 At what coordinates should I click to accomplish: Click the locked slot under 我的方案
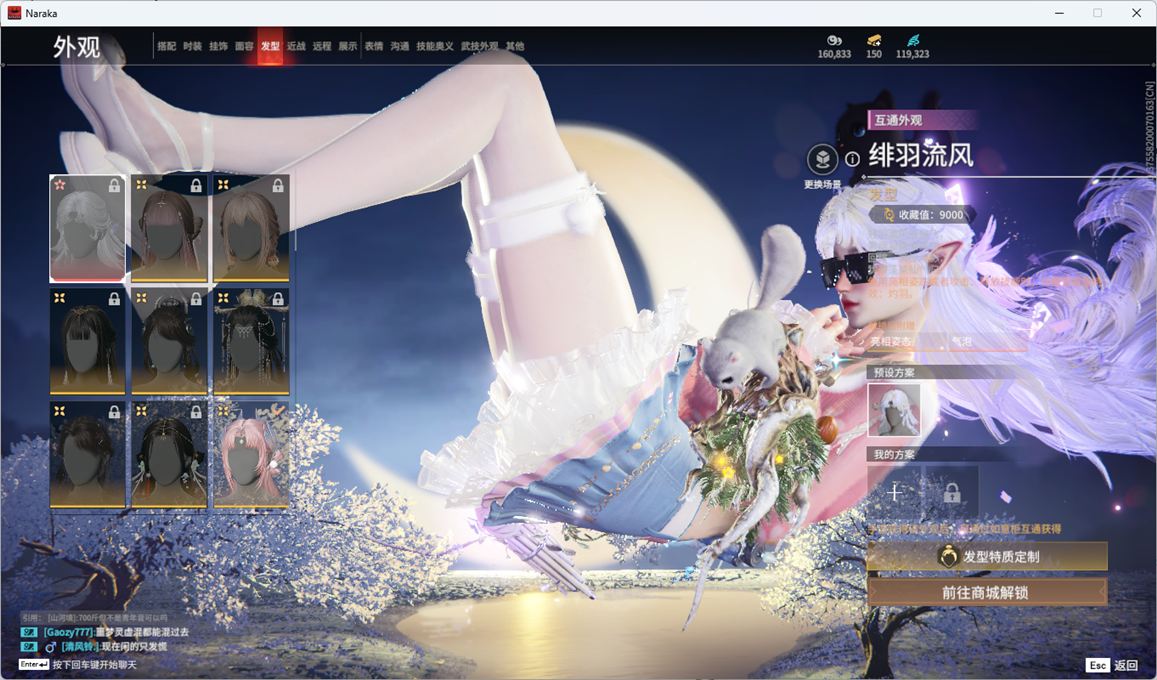point(952,491)
